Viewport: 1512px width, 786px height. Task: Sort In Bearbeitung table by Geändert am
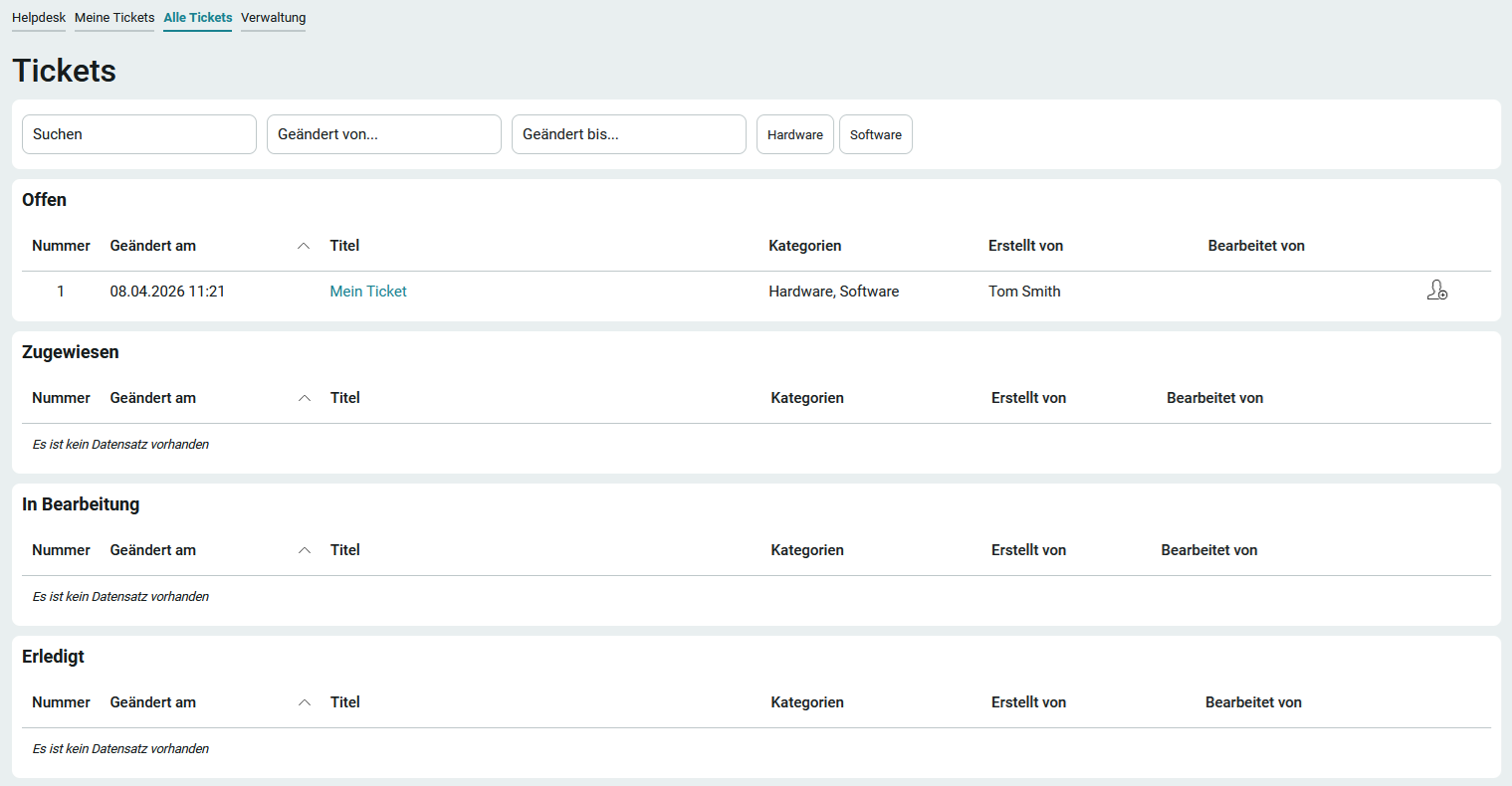tap(153, 550)
